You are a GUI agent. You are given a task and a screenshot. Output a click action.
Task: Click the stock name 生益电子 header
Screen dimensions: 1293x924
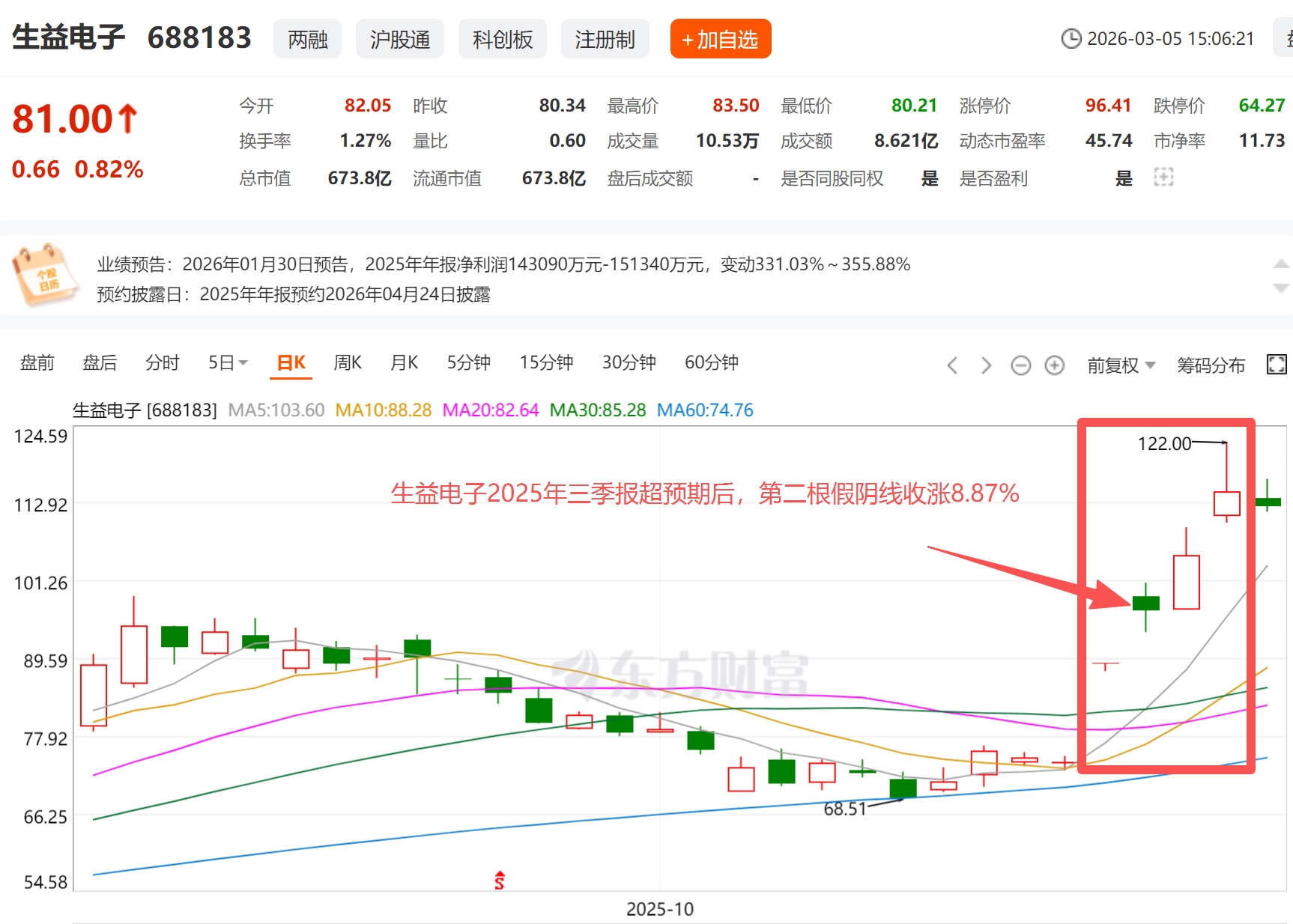pos(68,37)
